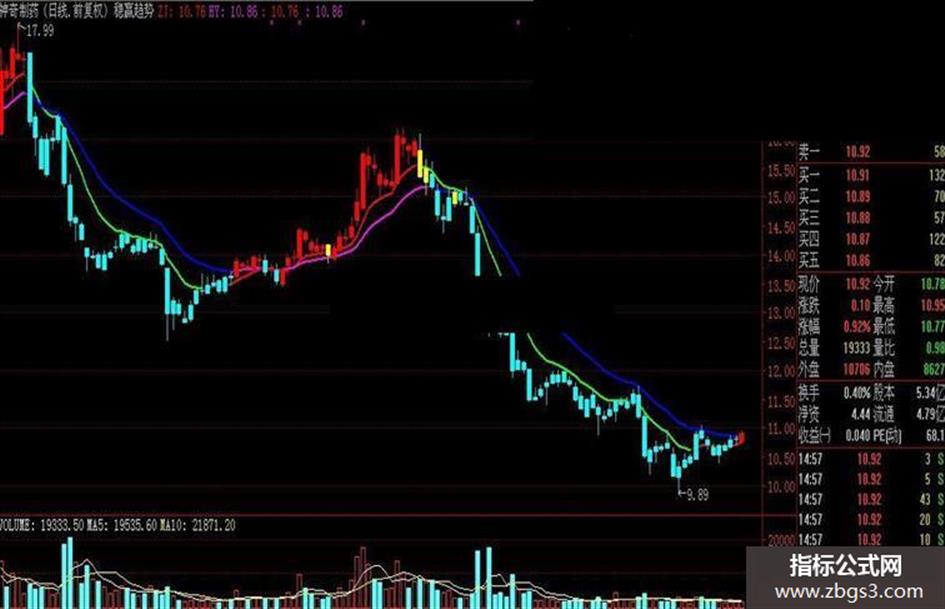Click the 量比 label
The image size is (945, 609).
[x=884, y=348]
